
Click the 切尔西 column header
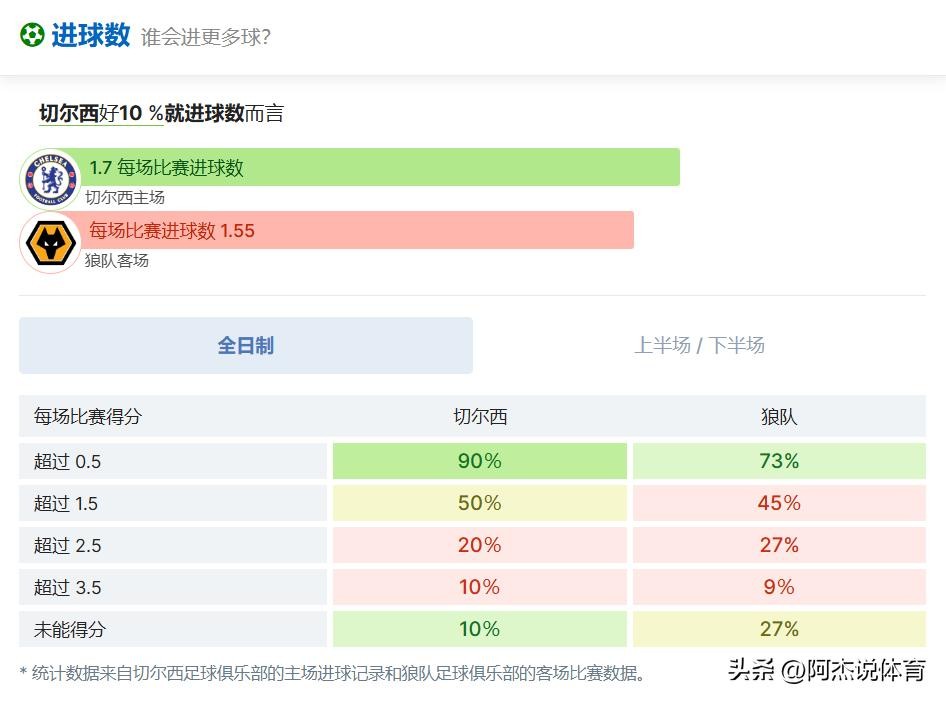click(x=480, y=417)
